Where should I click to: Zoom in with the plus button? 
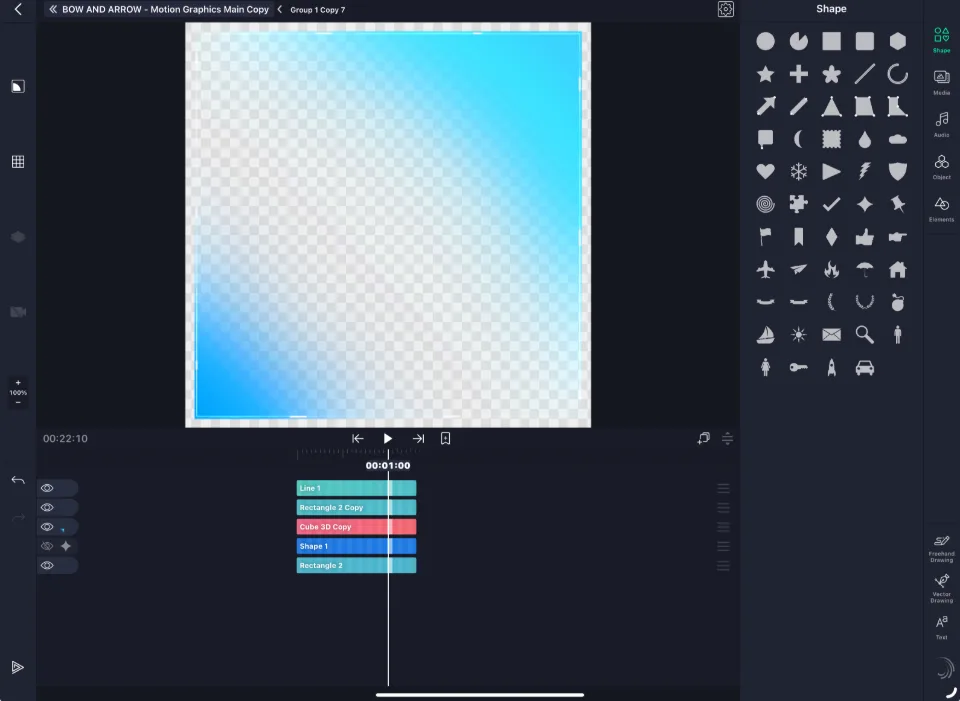point(18,383)
